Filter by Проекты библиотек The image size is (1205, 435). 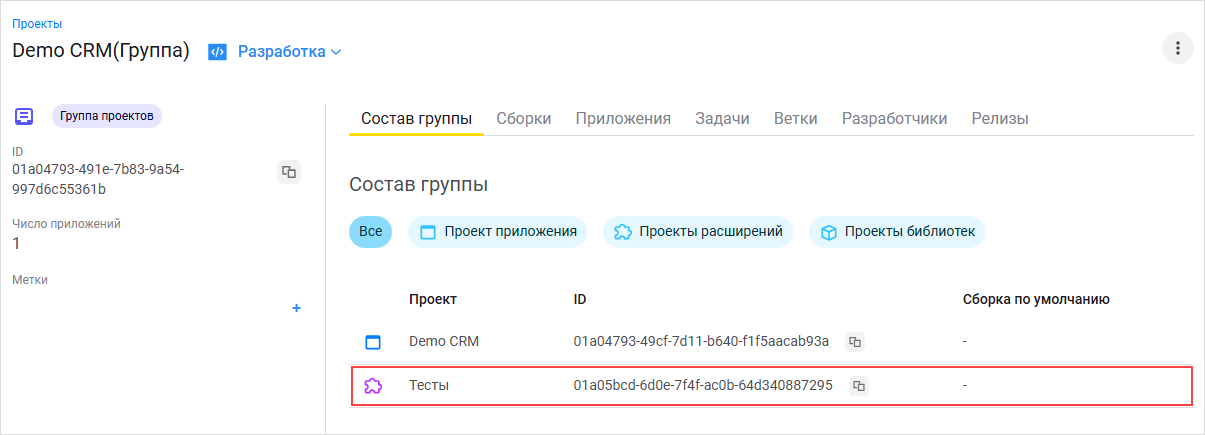(x=897, y=232)
